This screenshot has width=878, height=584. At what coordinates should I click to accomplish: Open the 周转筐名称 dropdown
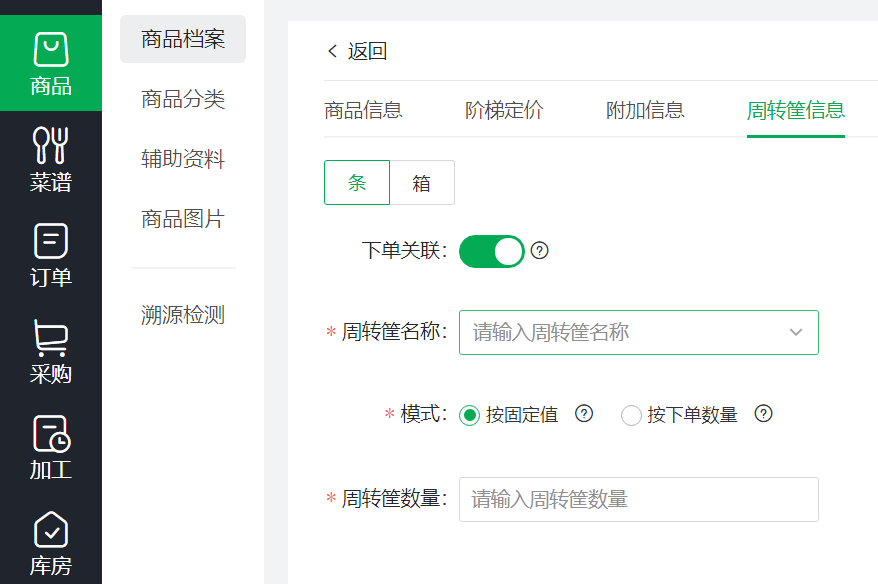tap(639, 333)
